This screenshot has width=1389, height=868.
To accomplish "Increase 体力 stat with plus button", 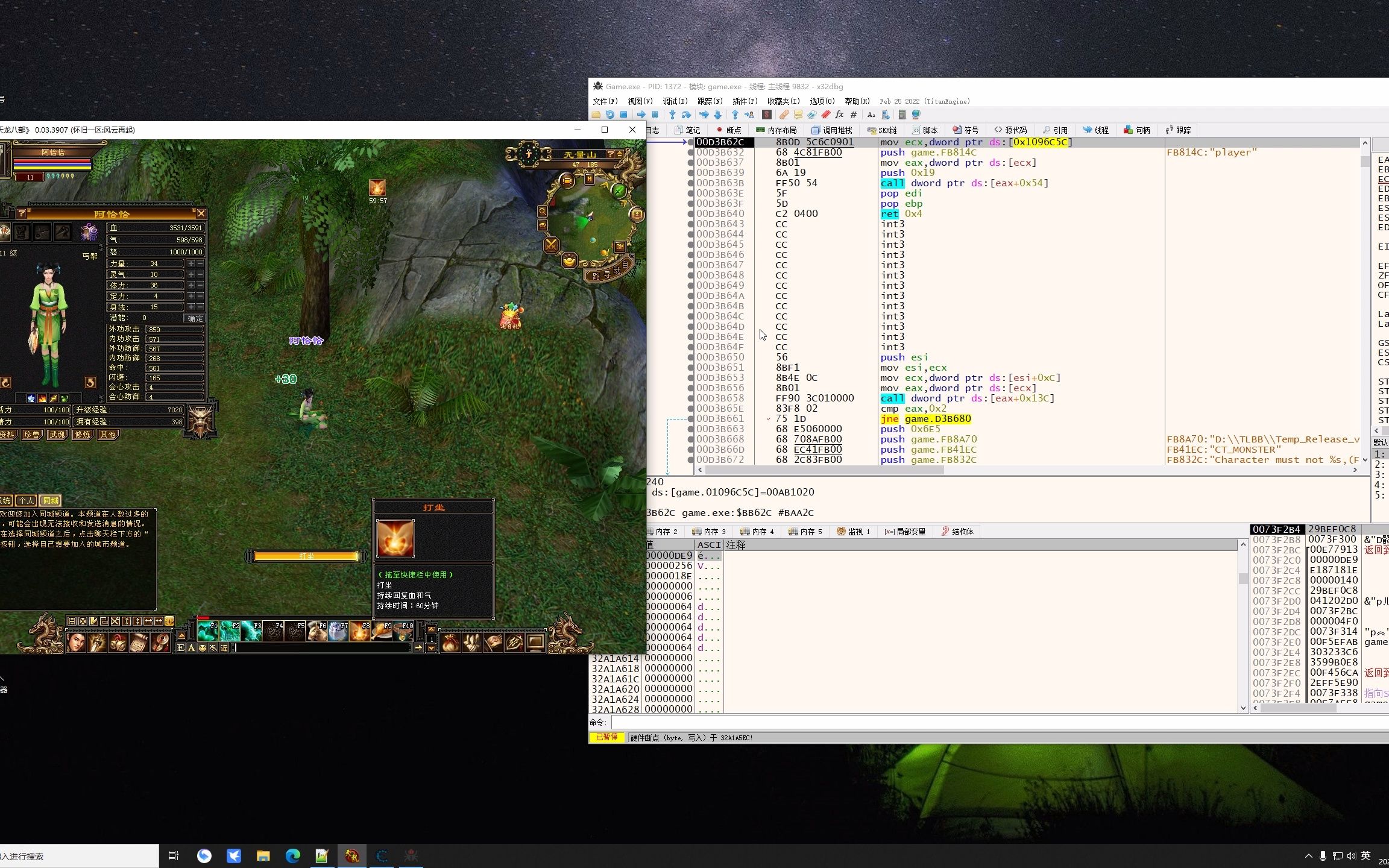I will coord(191,285).
